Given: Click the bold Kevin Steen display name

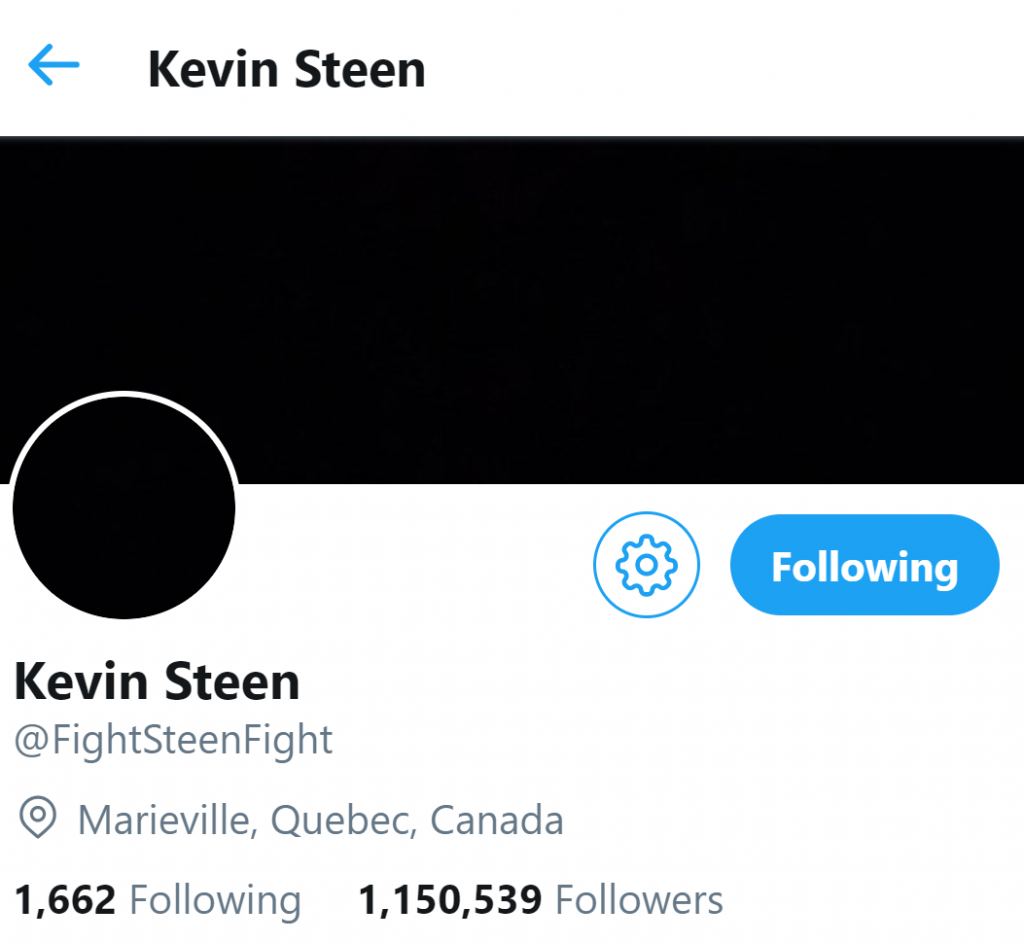Looking at the screenshot, I should tap(157, 681).
